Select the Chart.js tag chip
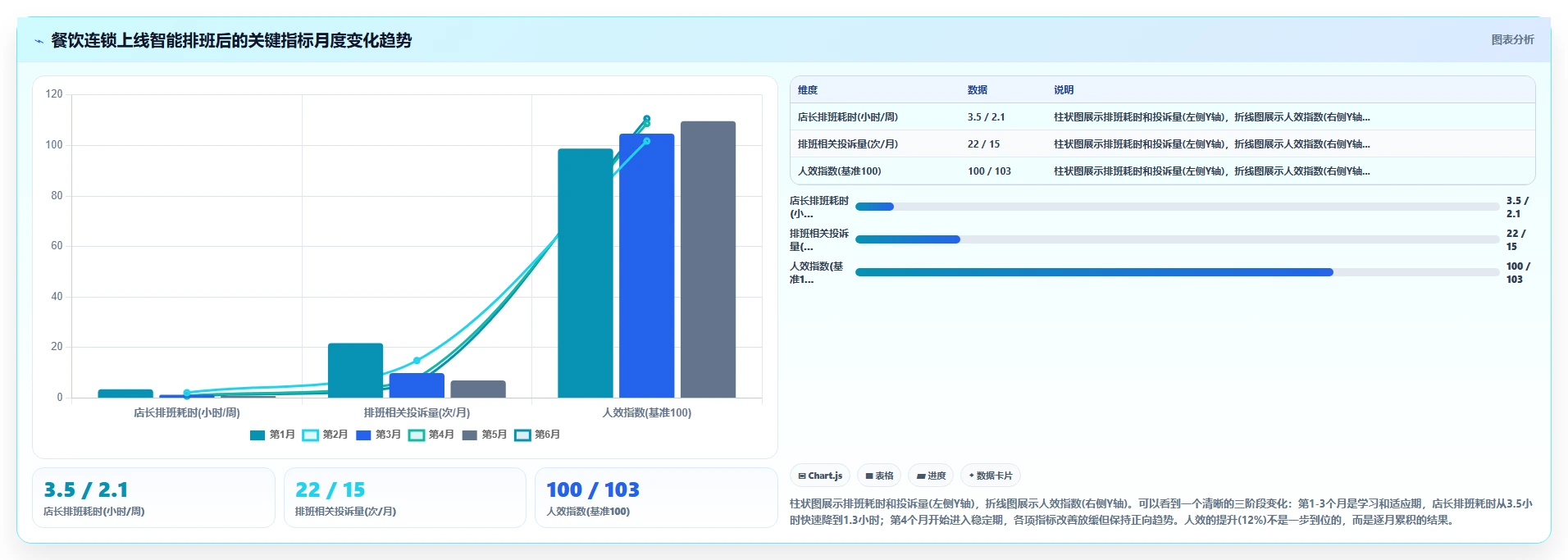Screen dimensions: 1568x560 point(820,476)
